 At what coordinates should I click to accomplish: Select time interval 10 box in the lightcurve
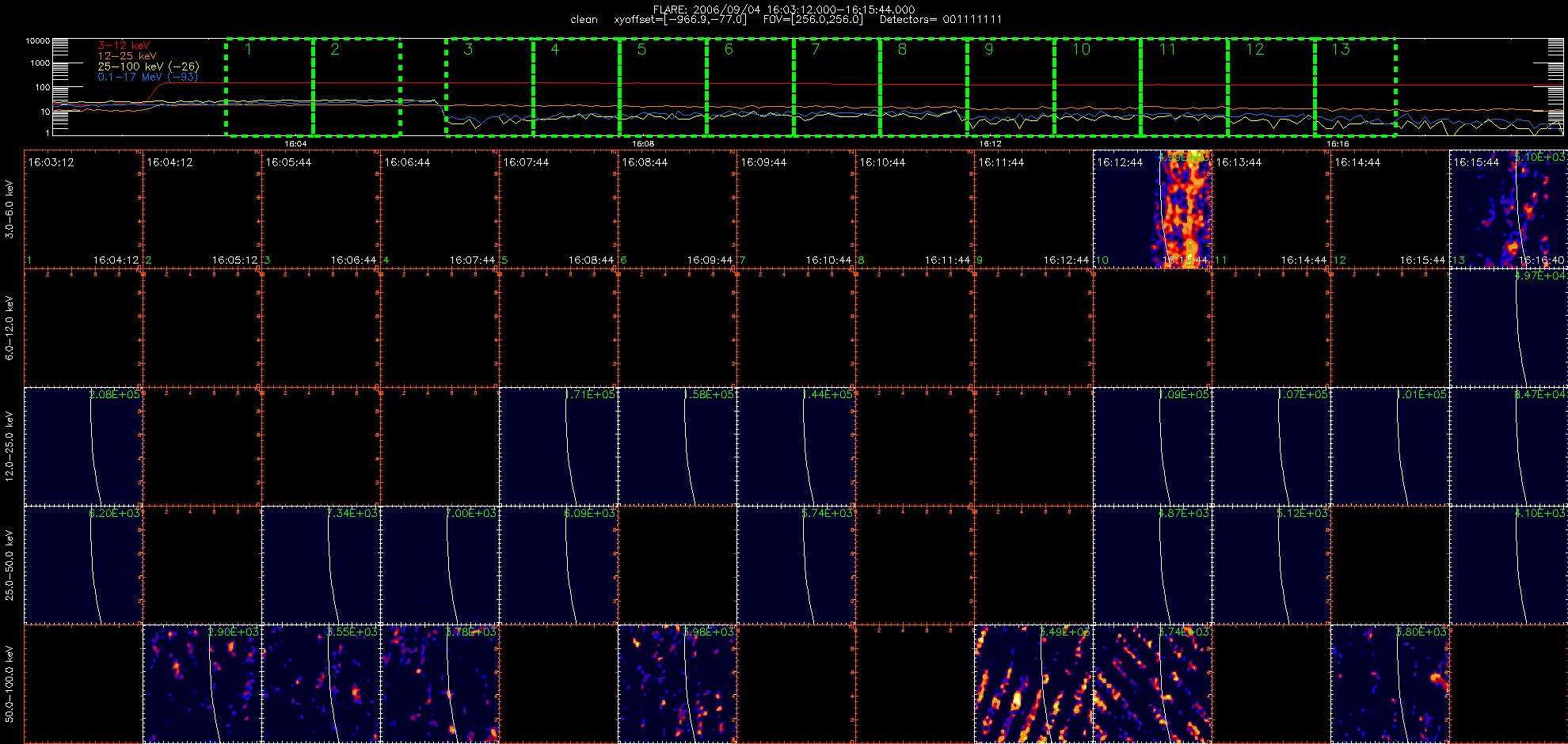pyautogui.click(x=1098, y=87)
